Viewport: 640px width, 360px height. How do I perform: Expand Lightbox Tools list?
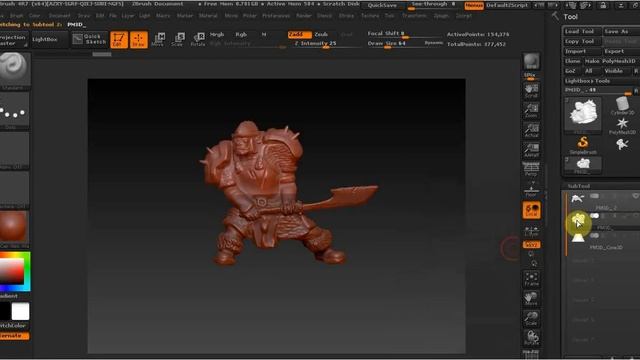601,81
